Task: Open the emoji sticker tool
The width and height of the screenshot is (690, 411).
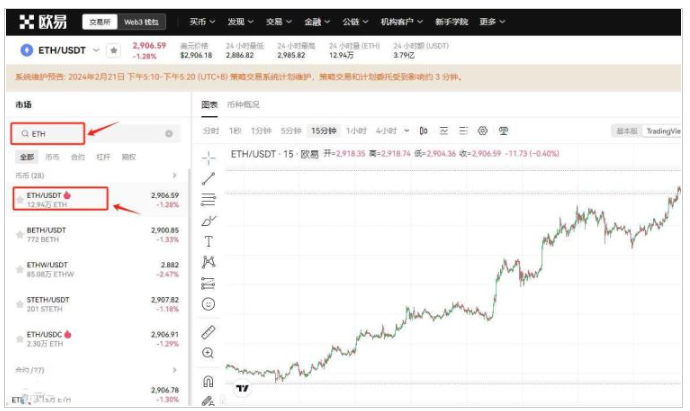Action: 208,303
